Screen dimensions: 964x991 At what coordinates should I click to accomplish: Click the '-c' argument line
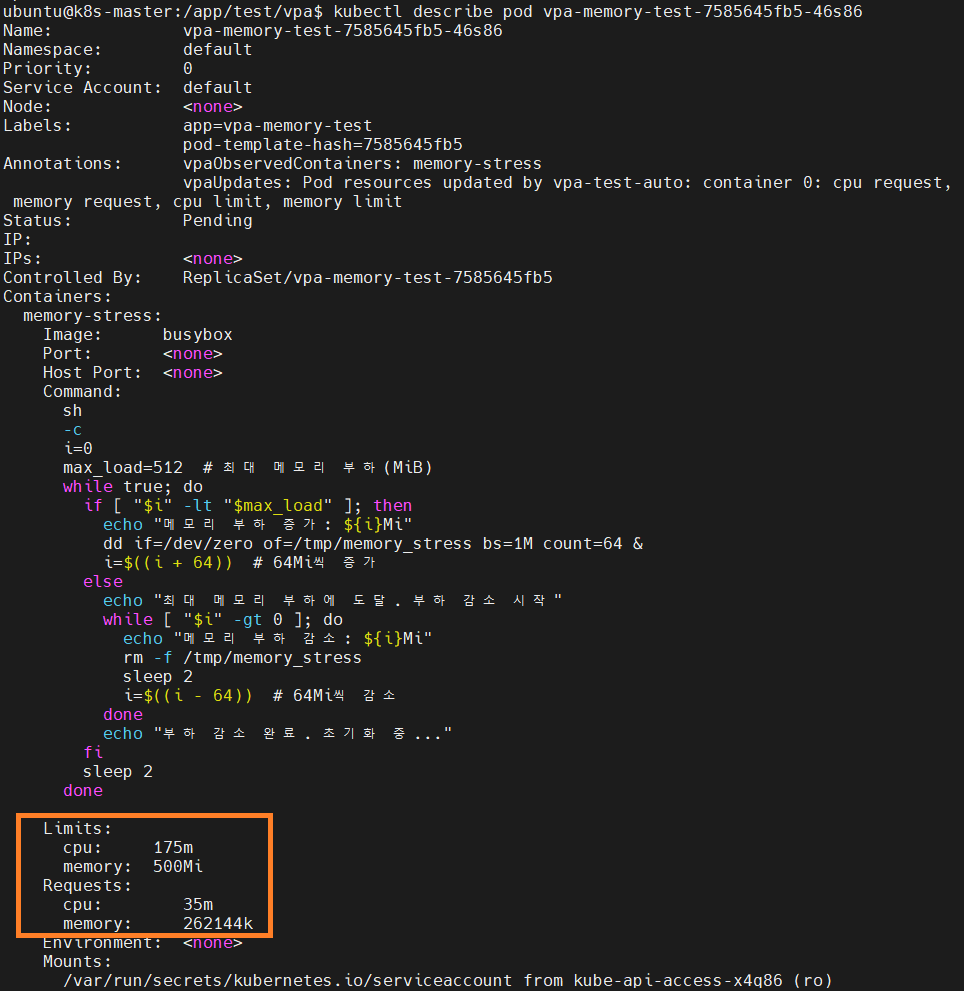(x=73, y=430)
